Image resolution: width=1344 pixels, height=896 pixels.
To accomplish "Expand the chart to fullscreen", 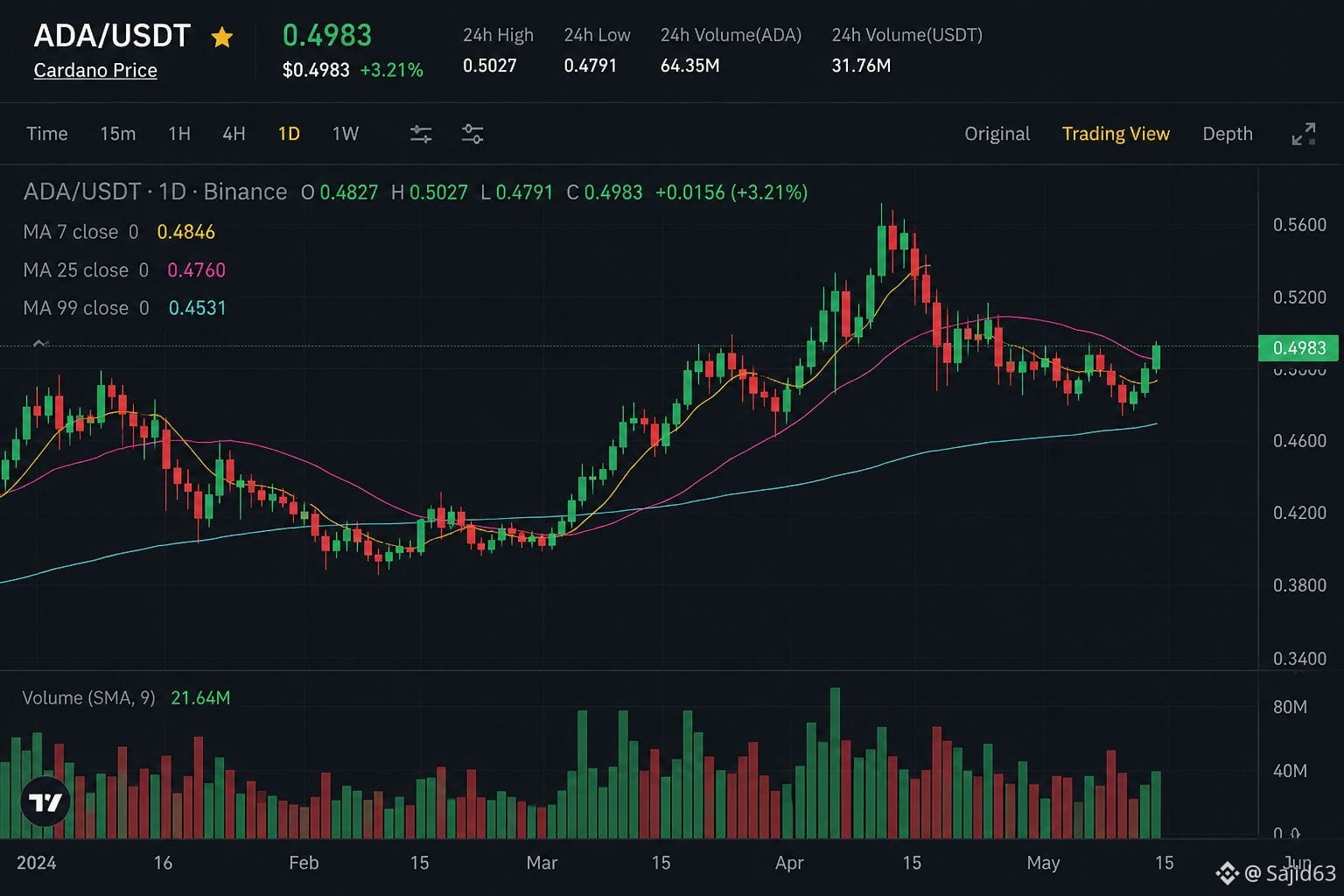I will tap(1304, 134).
